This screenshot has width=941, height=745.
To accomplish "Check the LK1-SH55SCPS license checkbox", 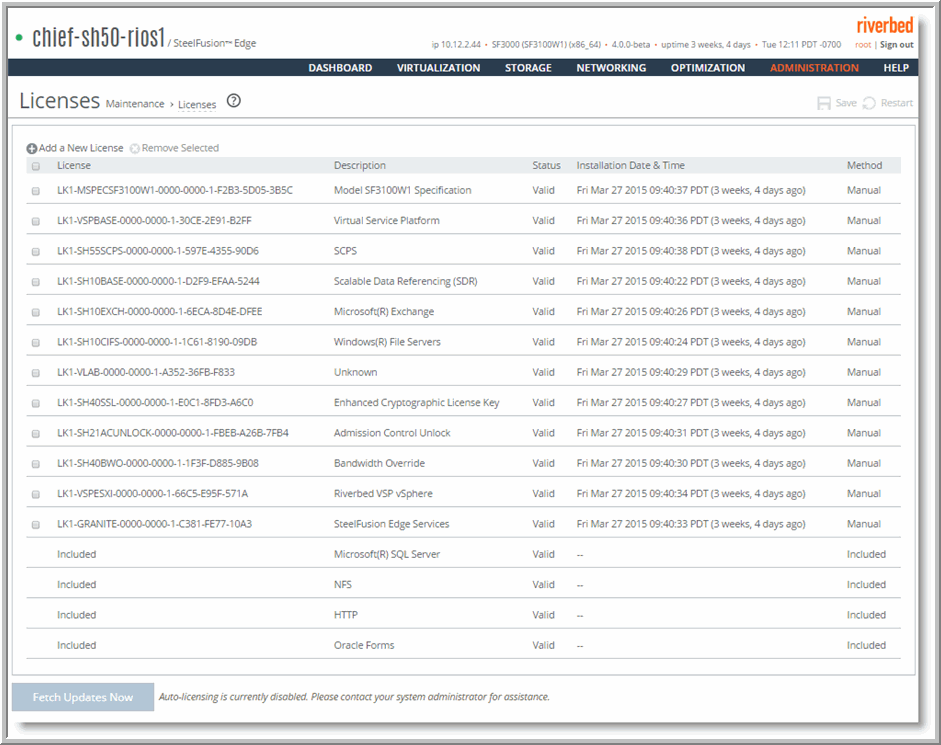I will (x=36, y=252).
